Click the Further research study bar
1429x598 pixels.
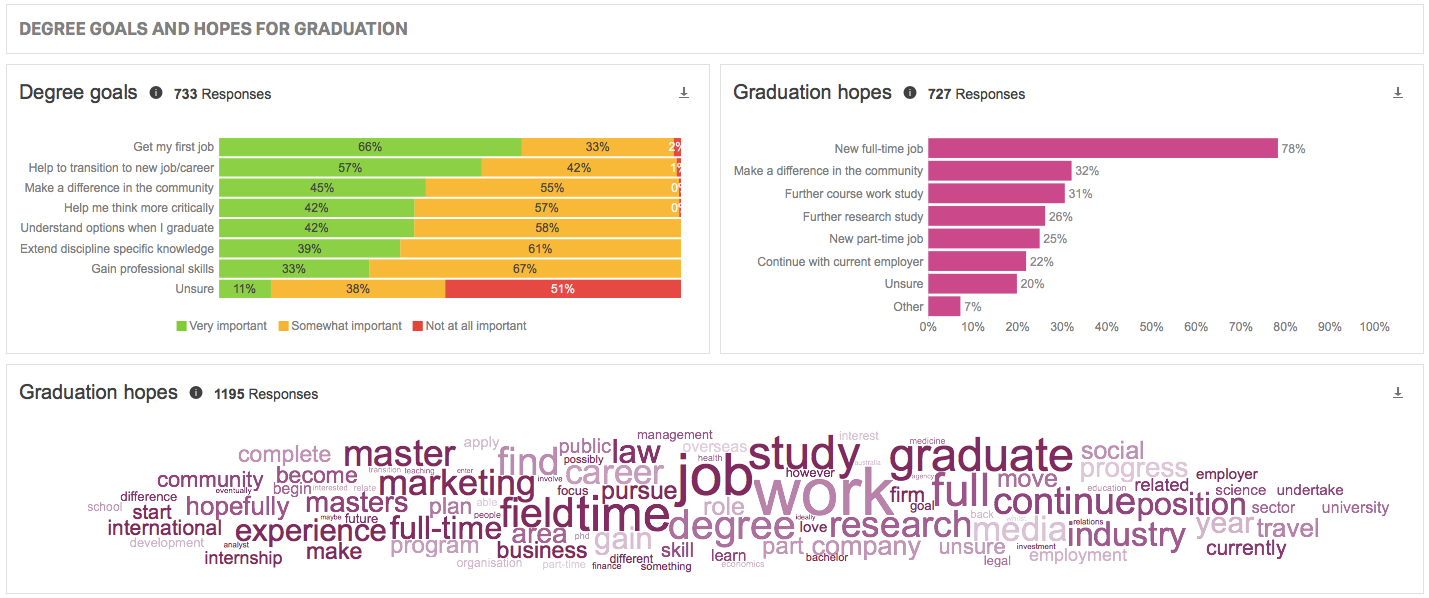tap(986, 216)
